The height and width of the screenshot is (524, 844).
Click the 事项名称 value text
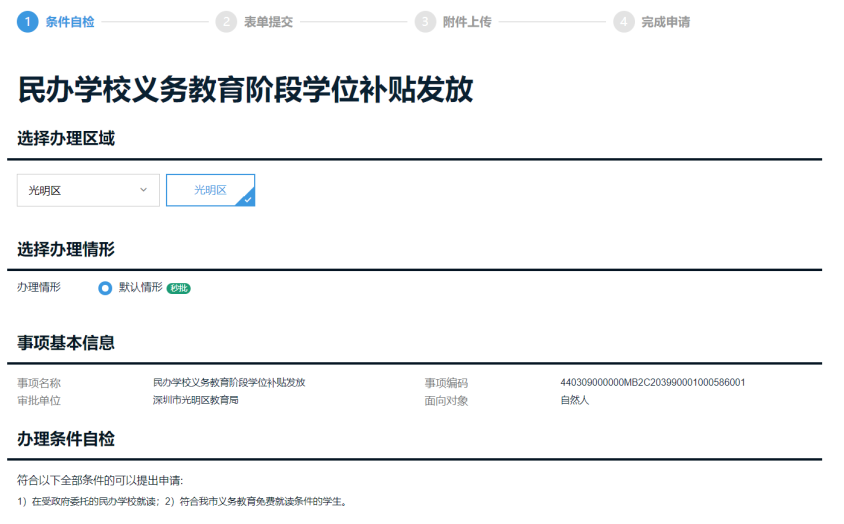tap(229, 382)
